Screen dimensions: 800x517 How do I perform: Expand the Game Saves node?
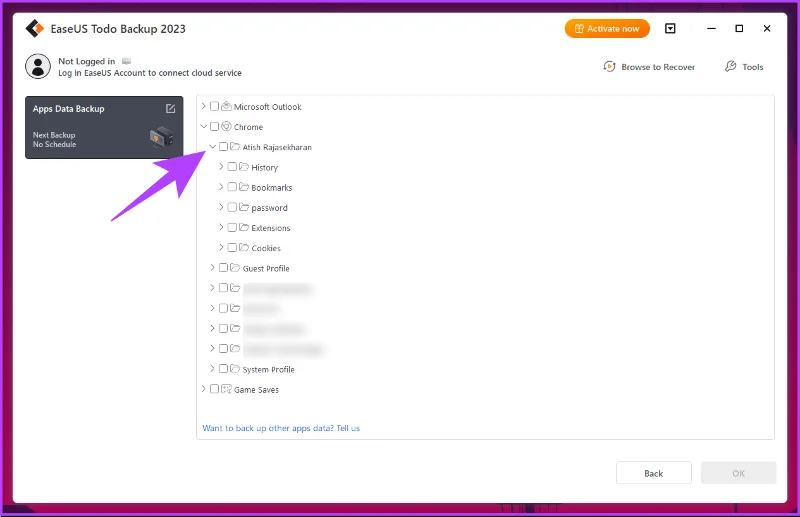click(204, 389)
